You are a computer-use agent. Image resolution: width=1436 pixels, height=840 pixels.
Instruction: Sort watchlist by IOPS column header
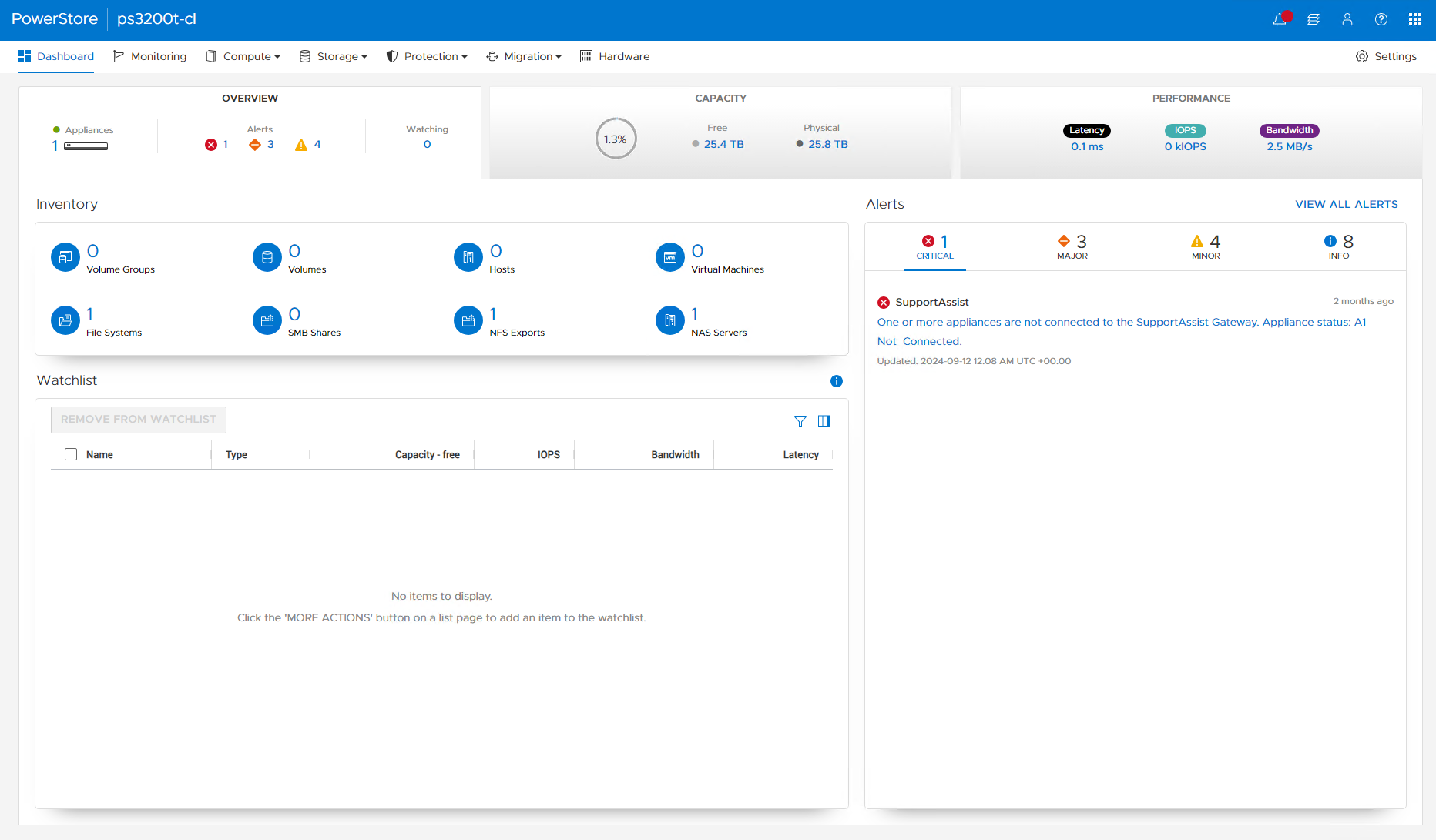click(549, 455)
